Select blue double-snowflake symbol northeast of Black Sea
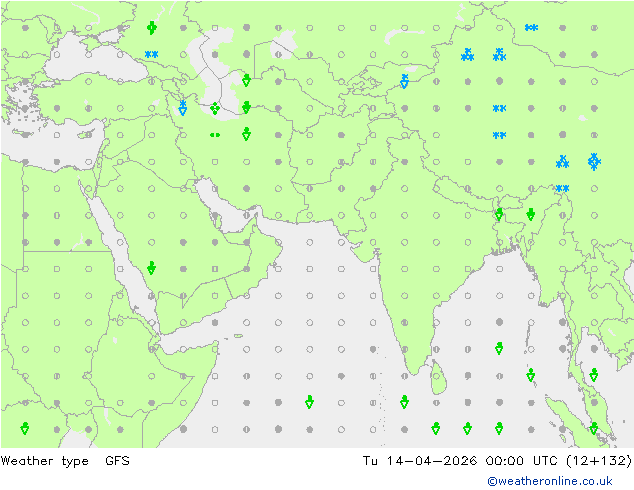Viewport: 634px width, 490px height. pos(152,54)
